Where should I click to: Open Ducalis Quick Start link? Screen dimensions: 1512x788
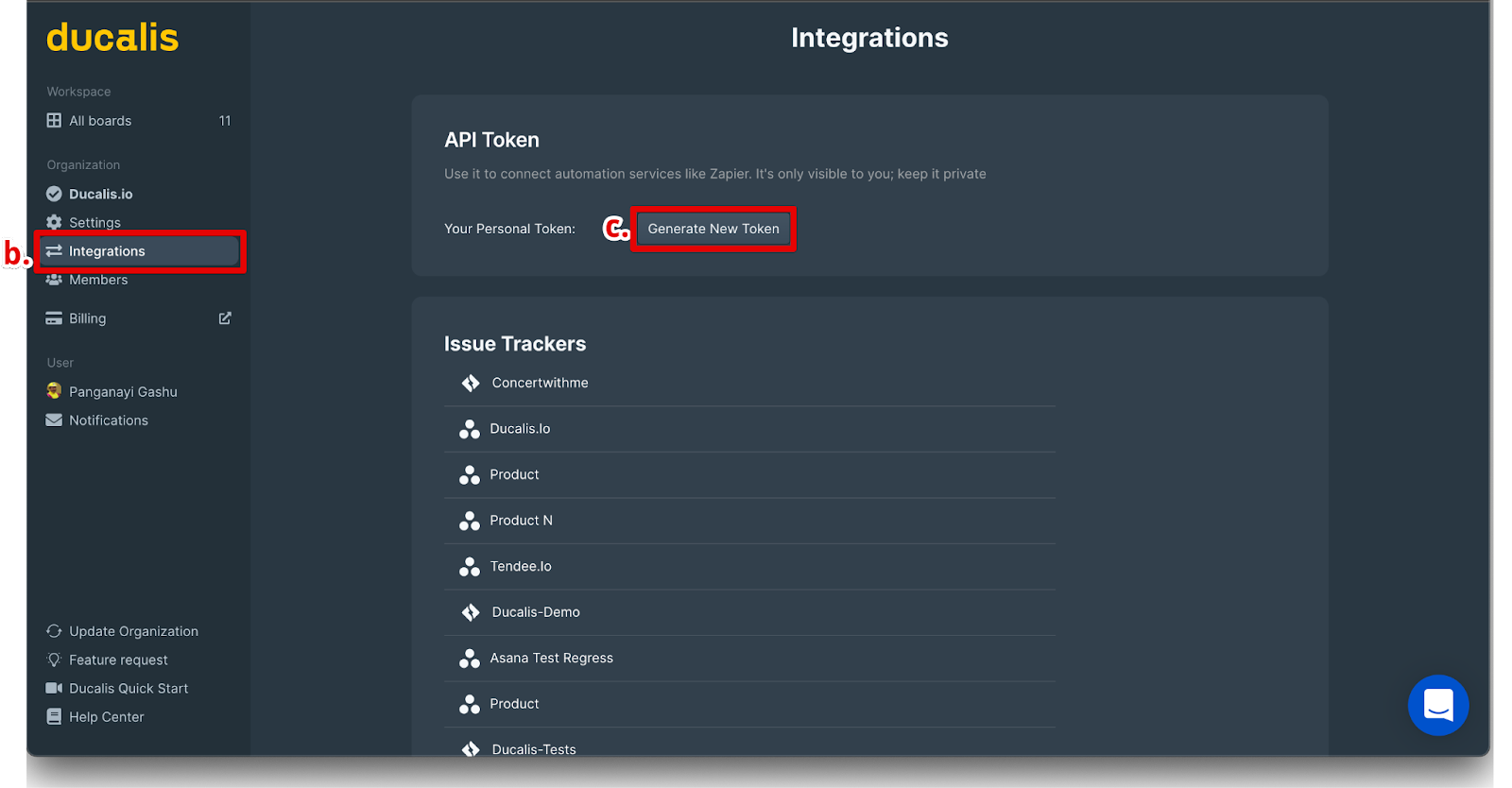click(x=129, y=689)
